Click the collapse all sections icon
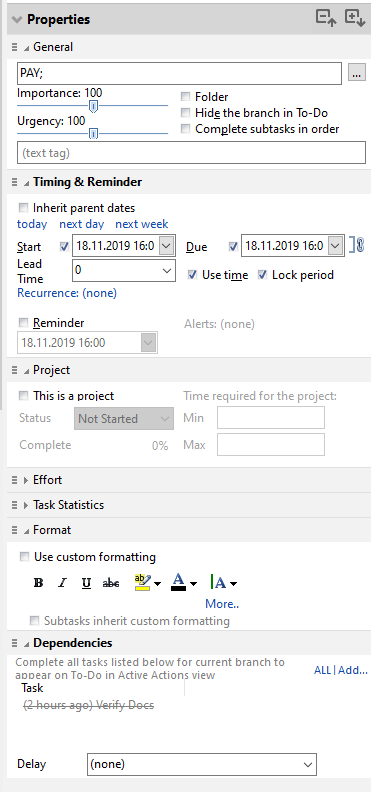371x792 pixels. tap(326, 18)
